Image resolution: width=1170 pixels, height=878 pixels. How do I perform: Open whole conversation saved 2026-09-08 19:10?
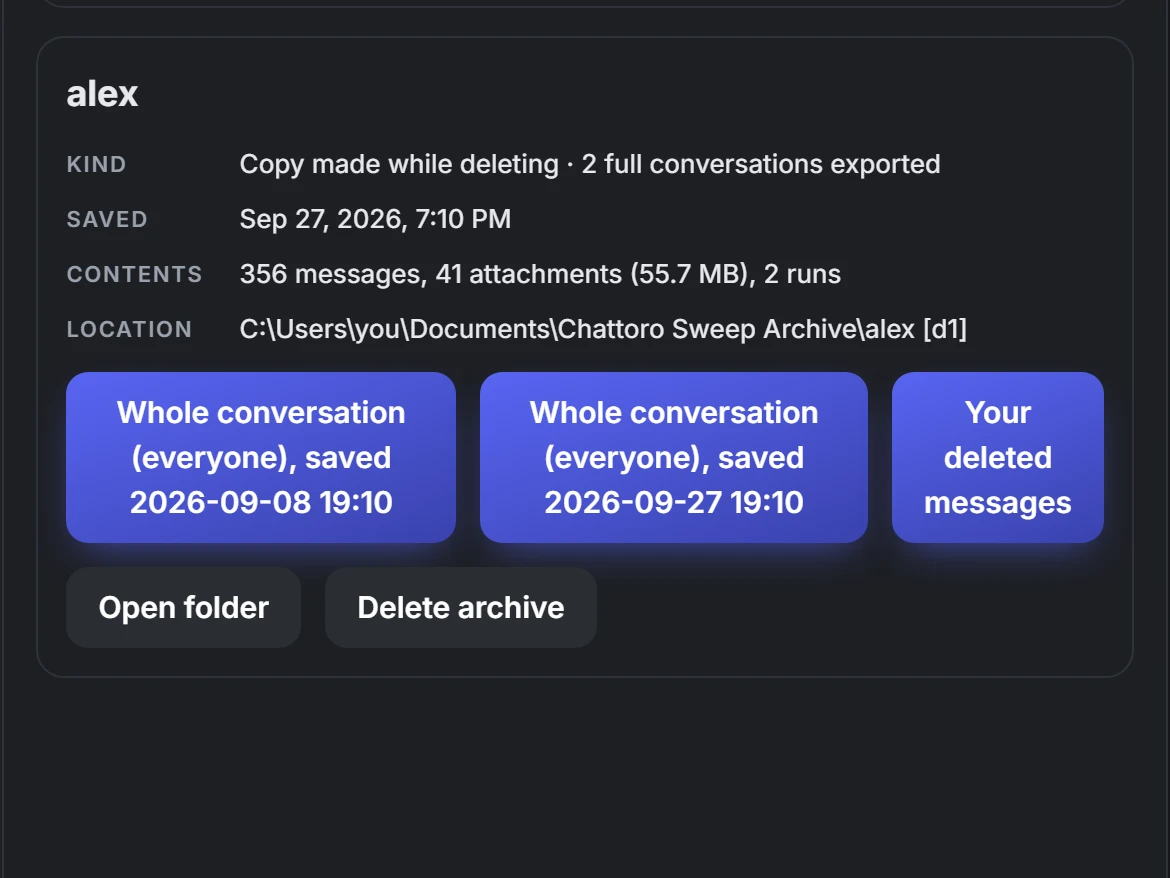pos(260,457)
